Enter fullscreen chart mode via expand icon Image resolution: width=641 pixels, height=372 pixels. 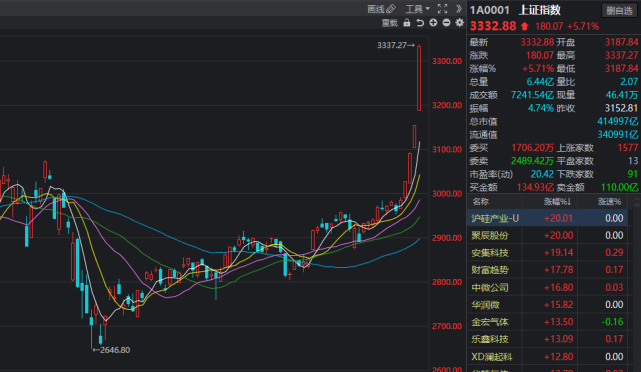(x=442, y=9)
